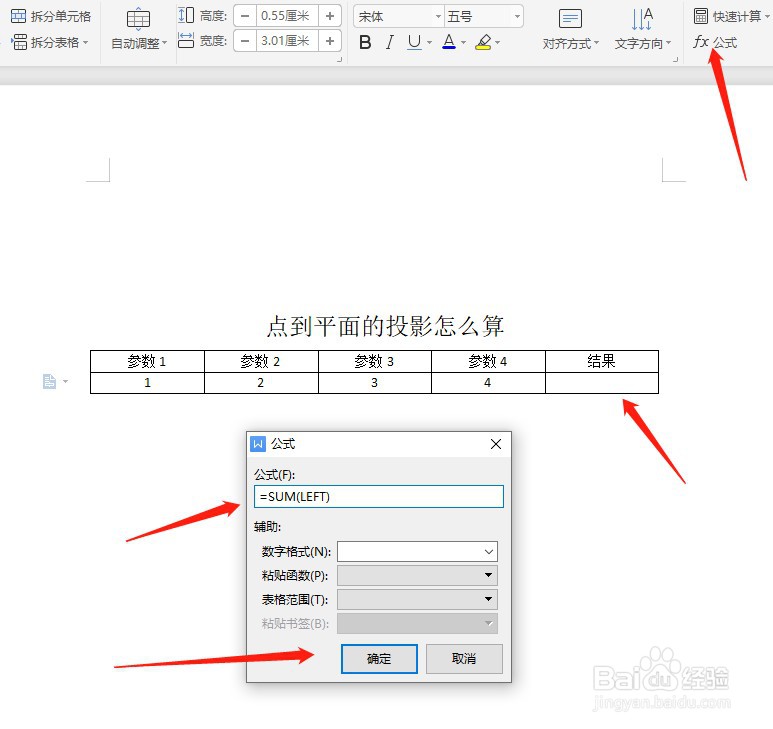Image resolution: width=773 pixels, height=729 pixels.
Task: Click the formula field with =SUM(LEFT)
Action: click(379, 496)
